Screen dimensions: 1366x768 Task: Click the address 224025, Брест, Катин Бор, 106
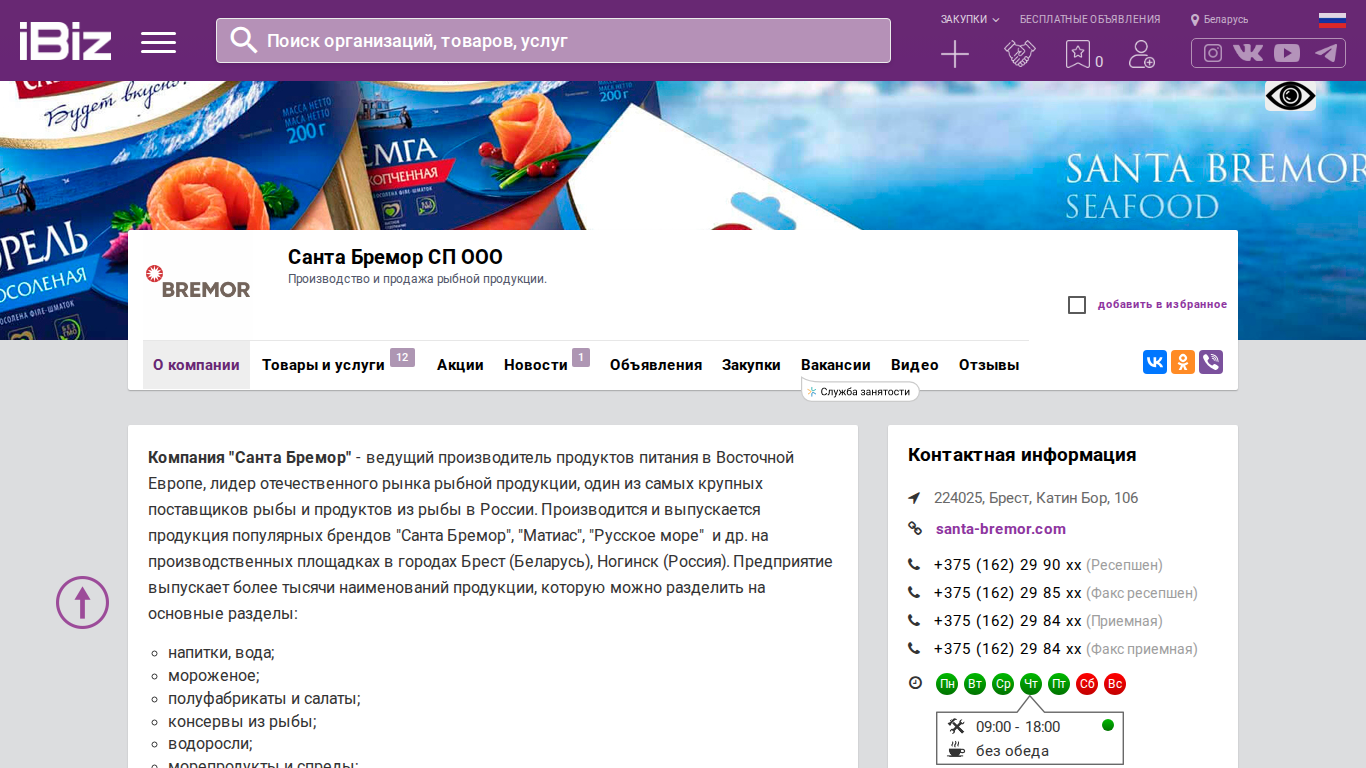coord(1036,498)
